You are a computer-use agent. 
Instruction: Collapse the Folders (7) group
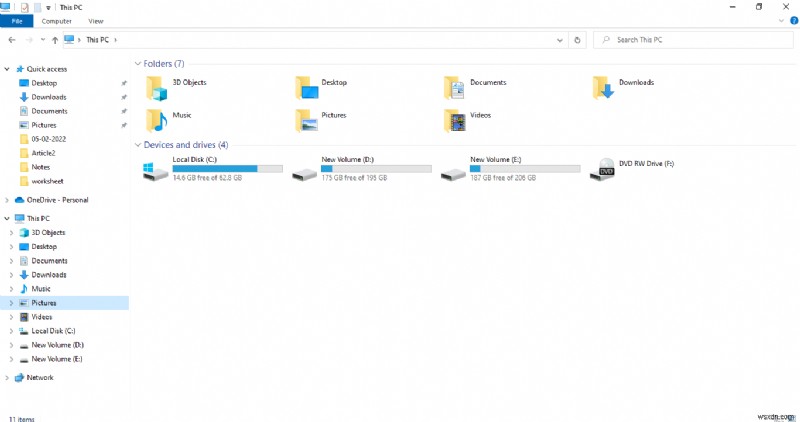click(x=138, y=63)
